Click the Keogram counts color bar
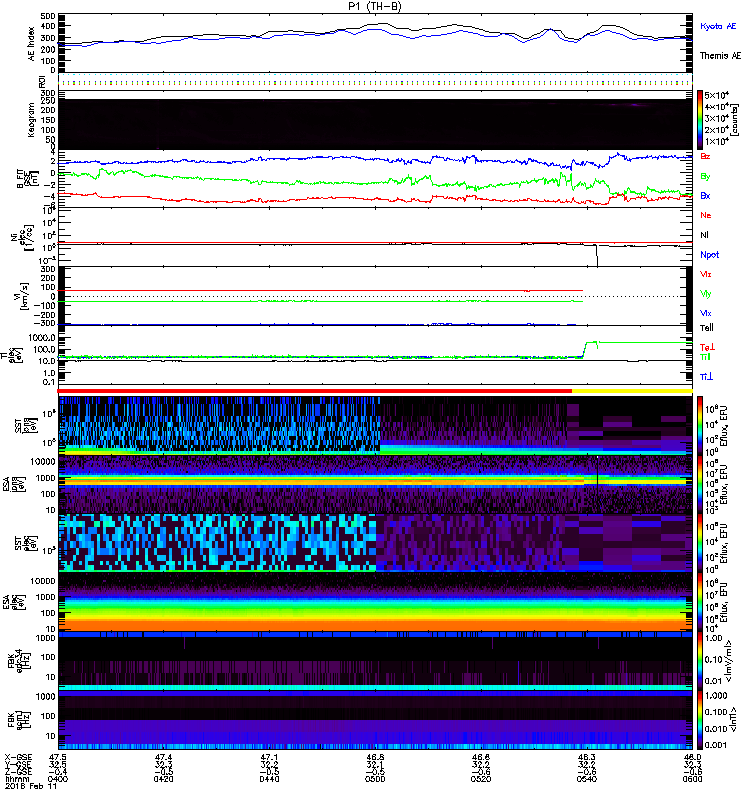Screen dimensions: 750x800 [x=701, y=119]
